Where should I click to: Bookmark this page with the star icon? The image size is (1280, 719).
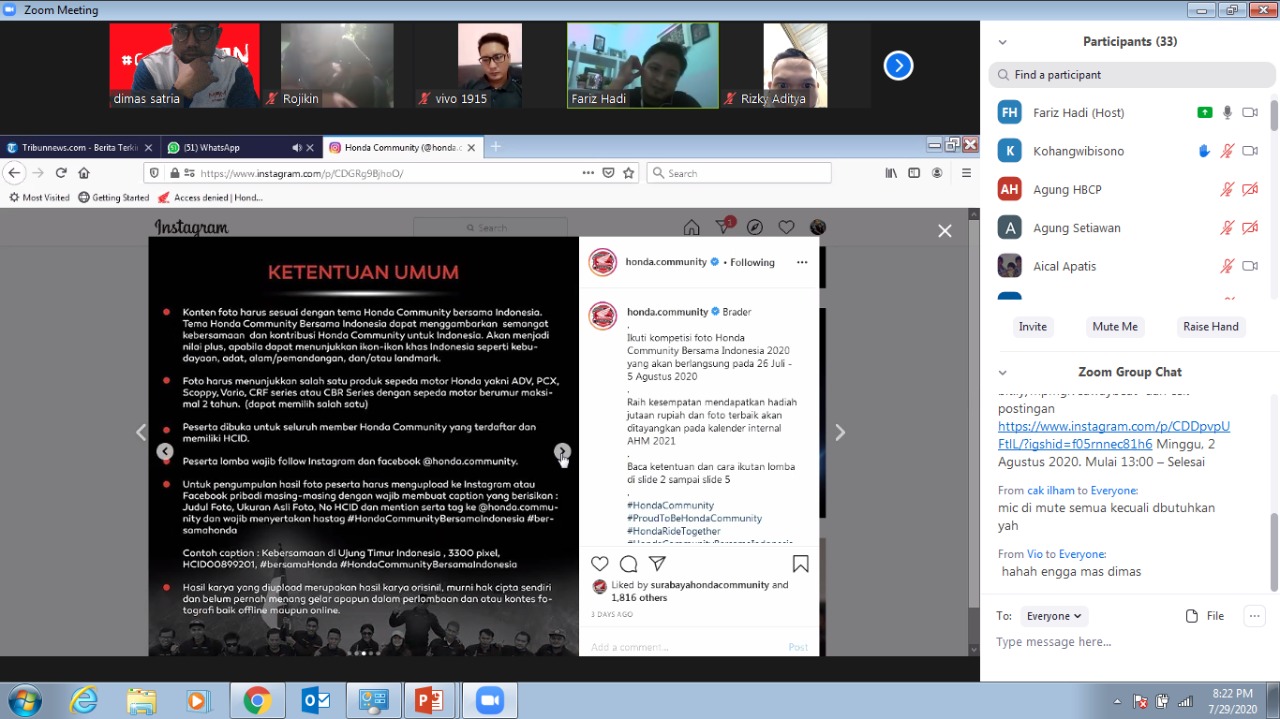(629, 173)
